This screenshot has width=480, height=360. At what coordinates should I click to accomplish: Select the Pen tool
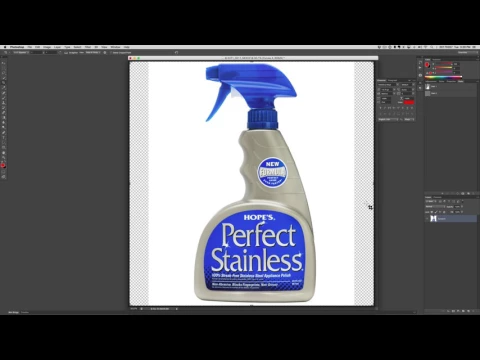tap(4, 132)
